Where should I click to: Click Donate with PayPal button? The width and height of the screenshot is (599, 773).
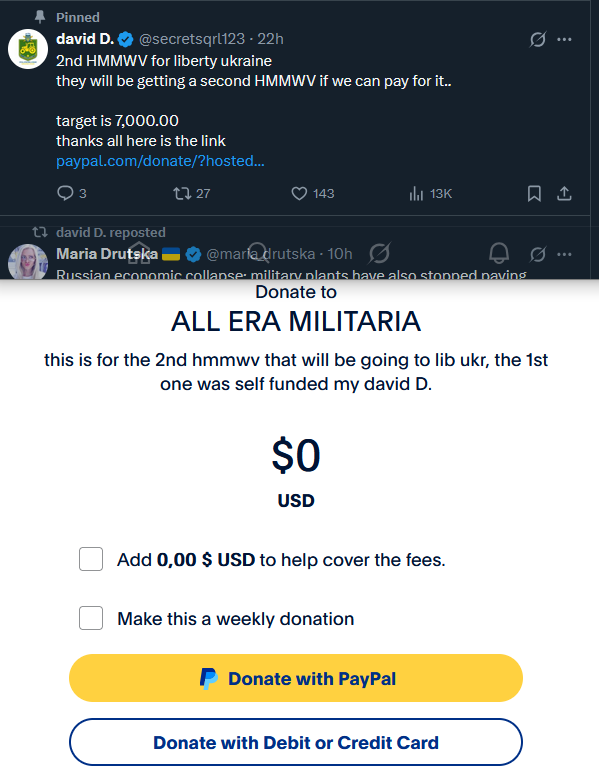pyautogui.click(x=296, y=678)
